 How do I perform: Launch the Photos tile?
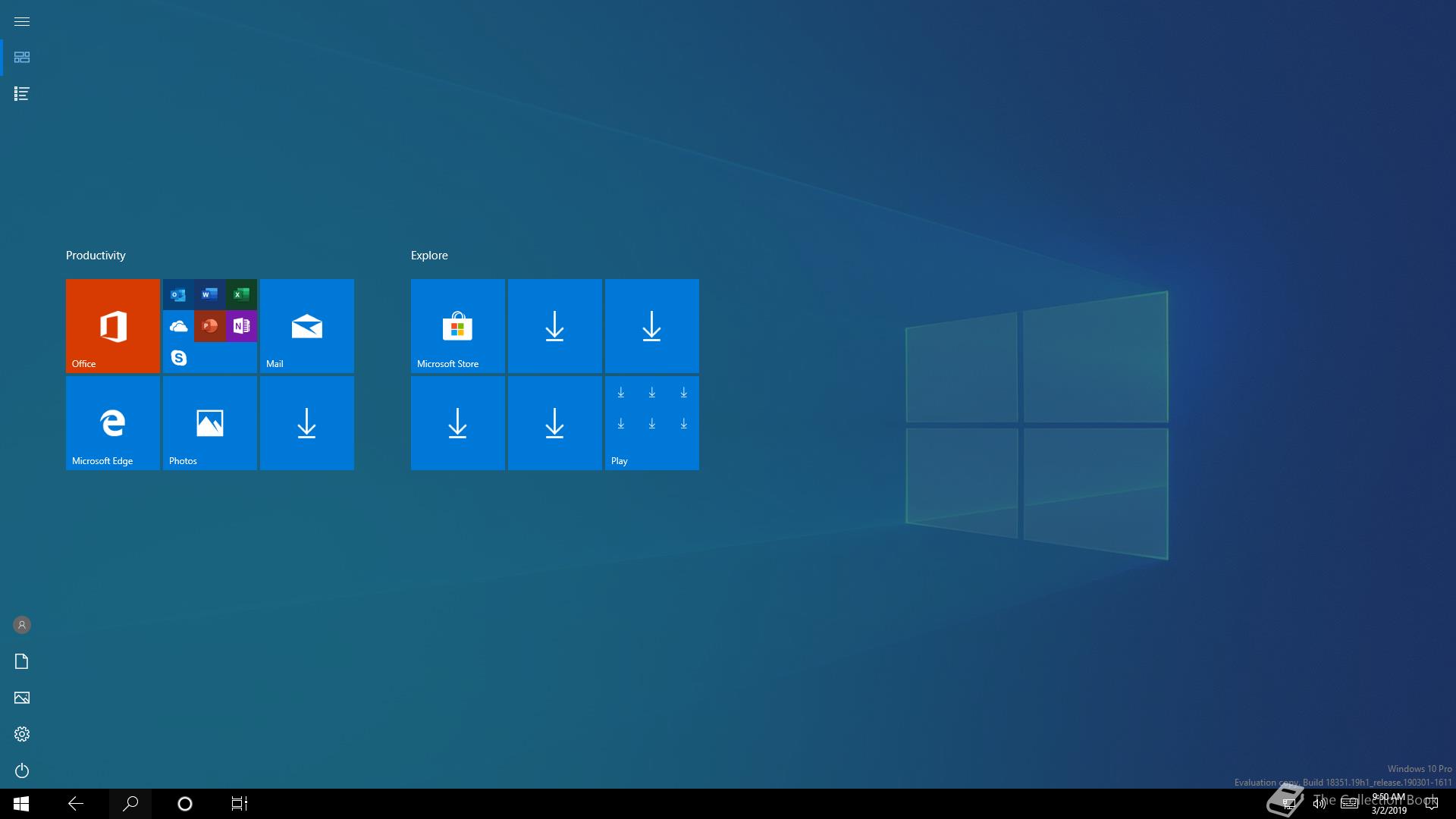[x=210, y=423]
